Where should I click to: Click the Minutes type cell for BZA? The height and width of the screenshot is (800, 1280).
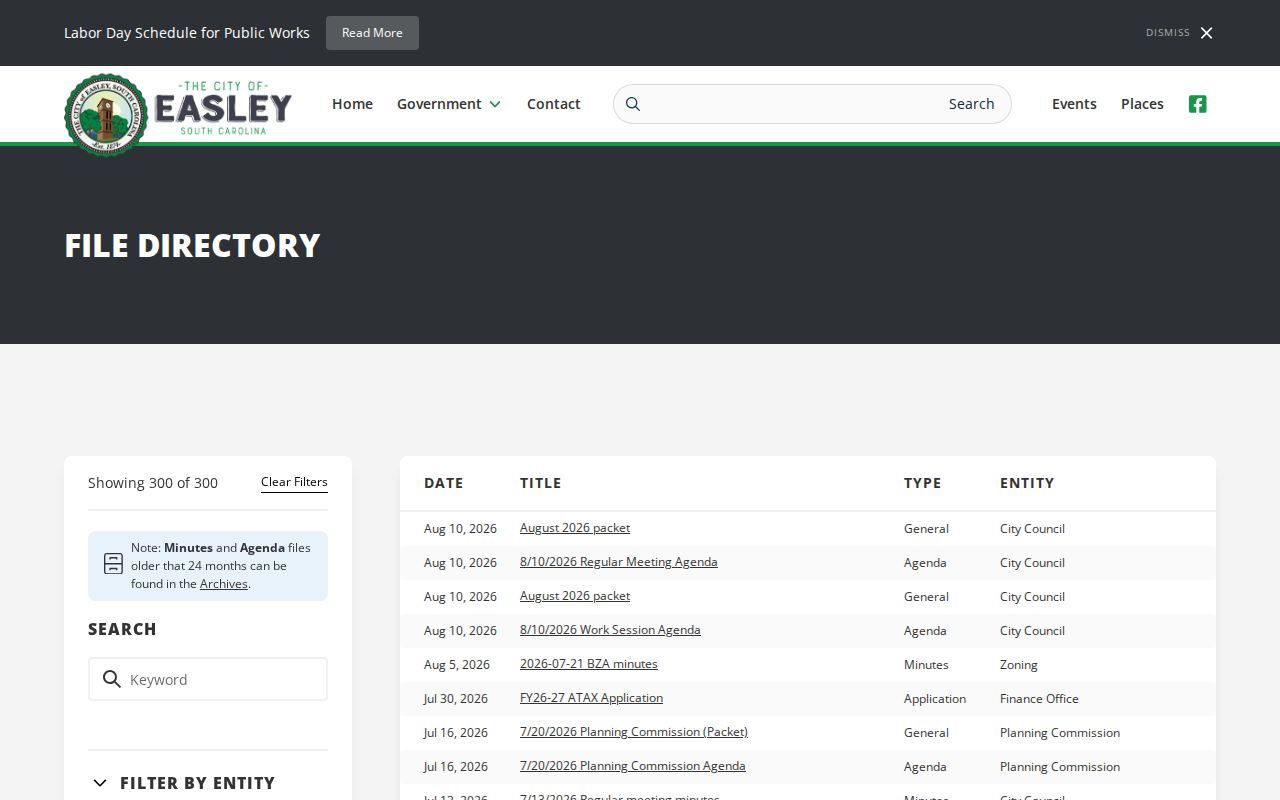click(926, 665)
